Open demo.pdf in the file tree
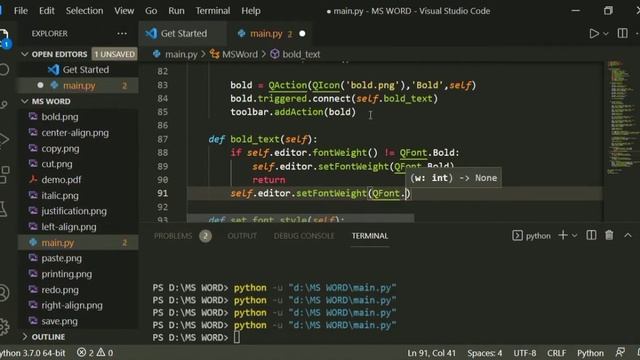 pos(61,180)
